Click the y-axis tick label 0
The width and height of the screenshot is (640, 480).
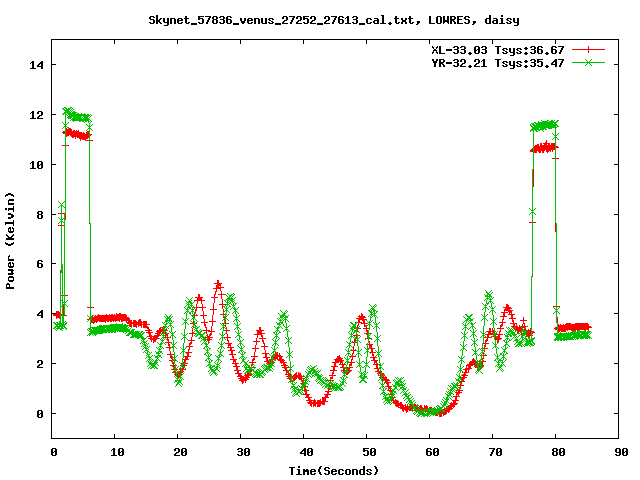(40, 414)
